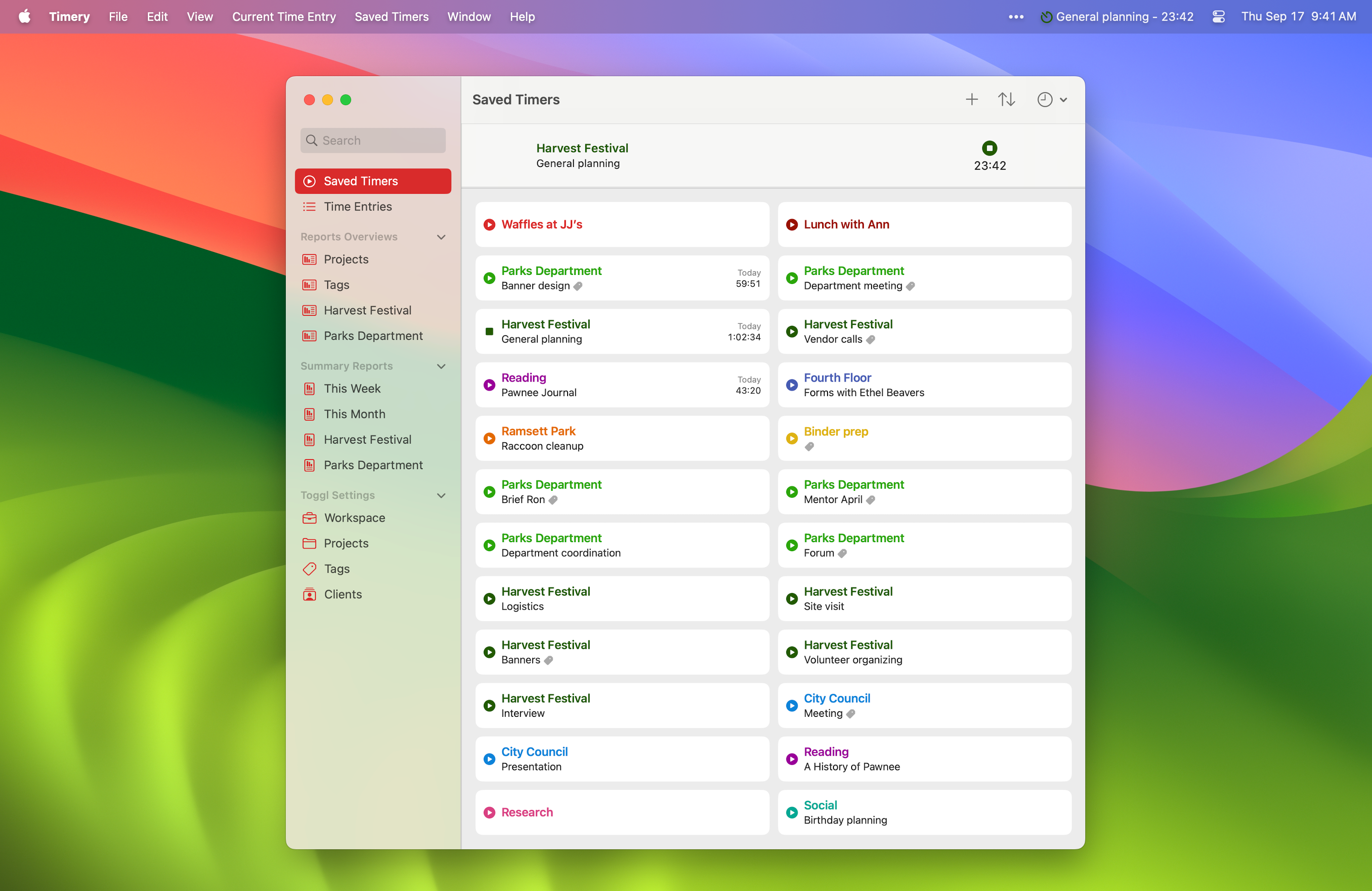1372x891 pixels.
Task: Open the Timery application menu
Action: coord(70,17)
